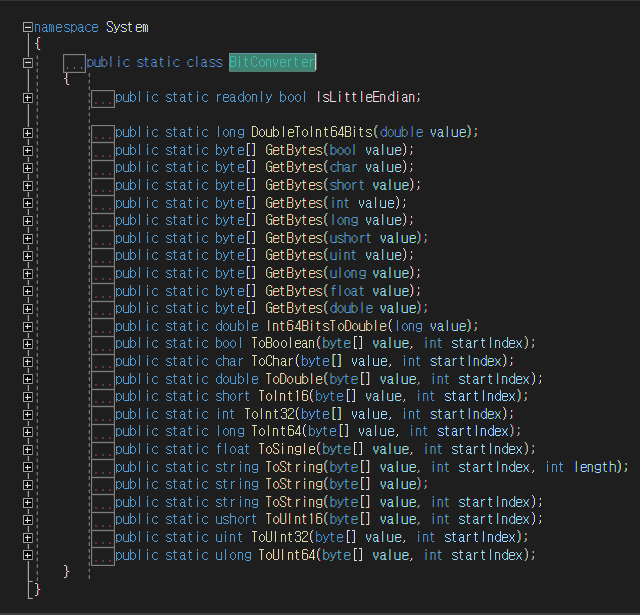Expand outlining for ToString with length parameter
This screenshot has width=640, height=615.
(x=28, y=467)
